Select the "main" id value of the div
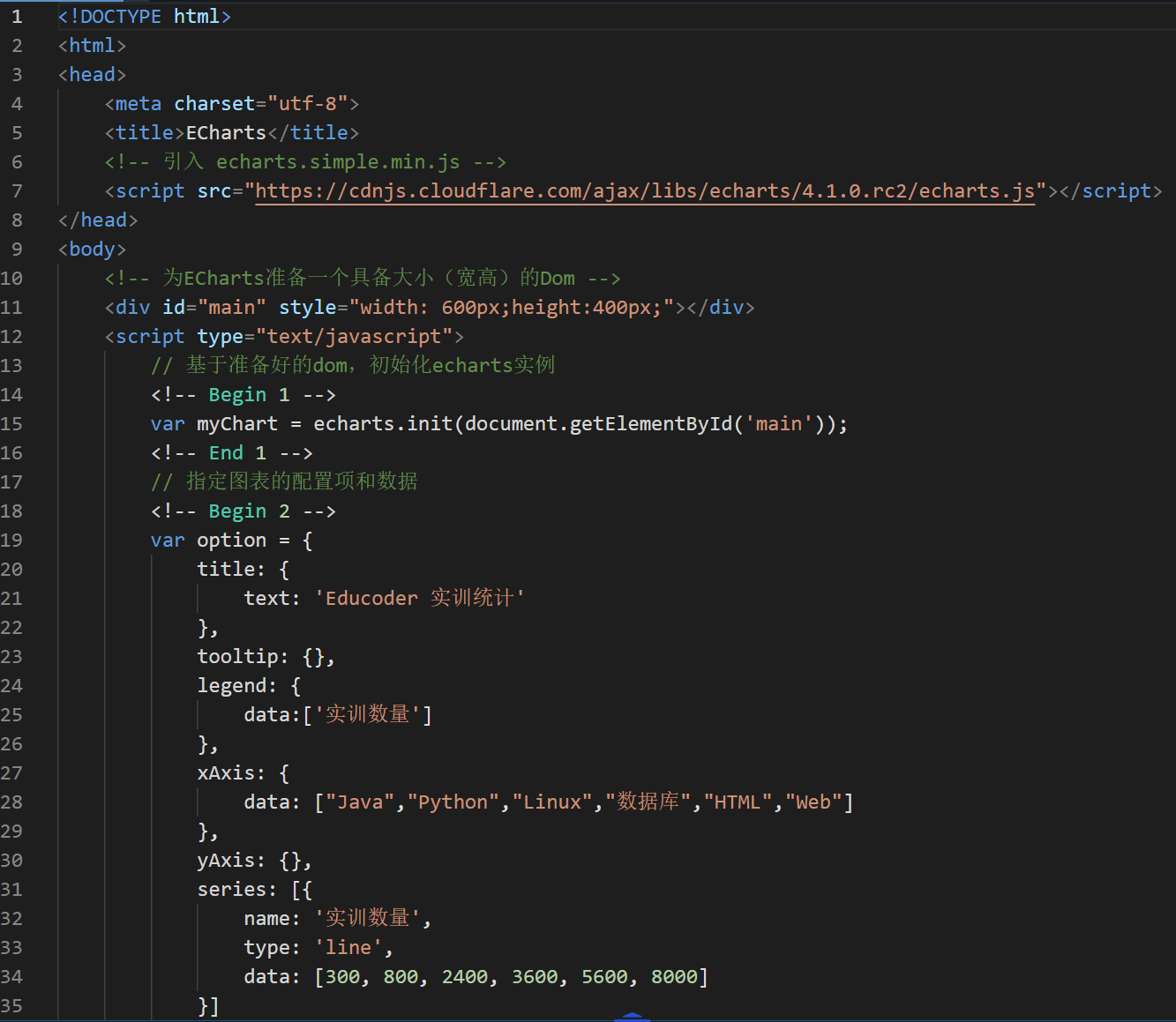Image resolution: width=1176 pixels, height=1022 pixels. pos(232,308)
